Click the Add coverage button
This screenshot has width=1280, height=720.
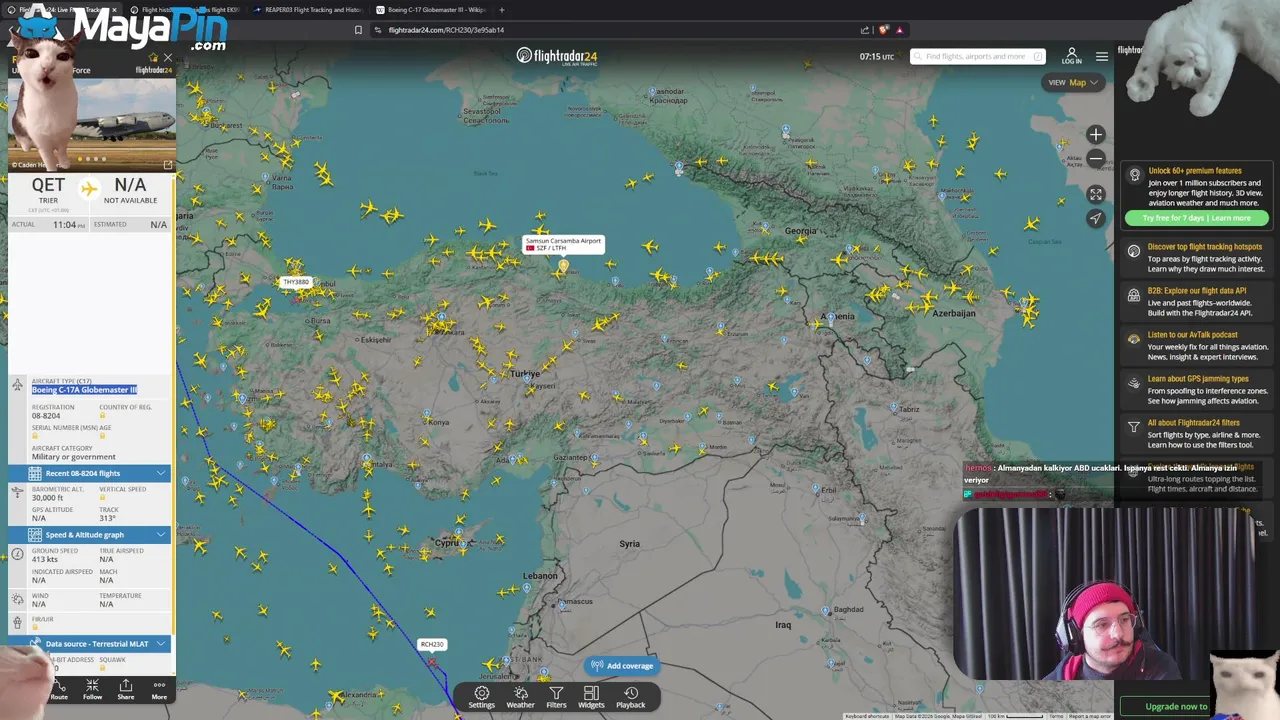click(x=622, y=666)
